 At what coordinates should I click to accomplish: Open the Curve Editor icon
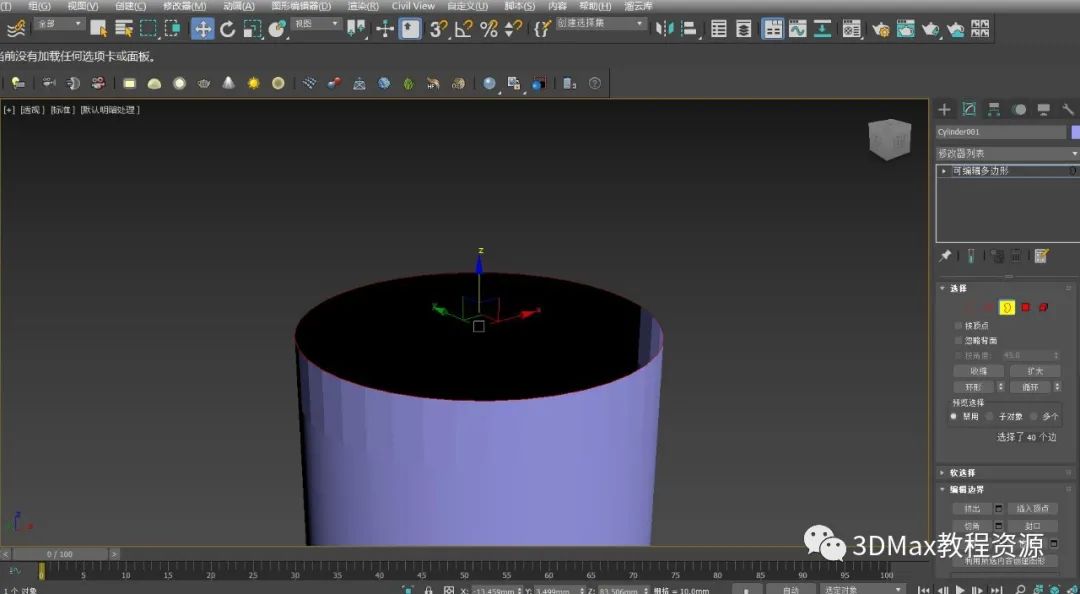(x=797, y=29)
